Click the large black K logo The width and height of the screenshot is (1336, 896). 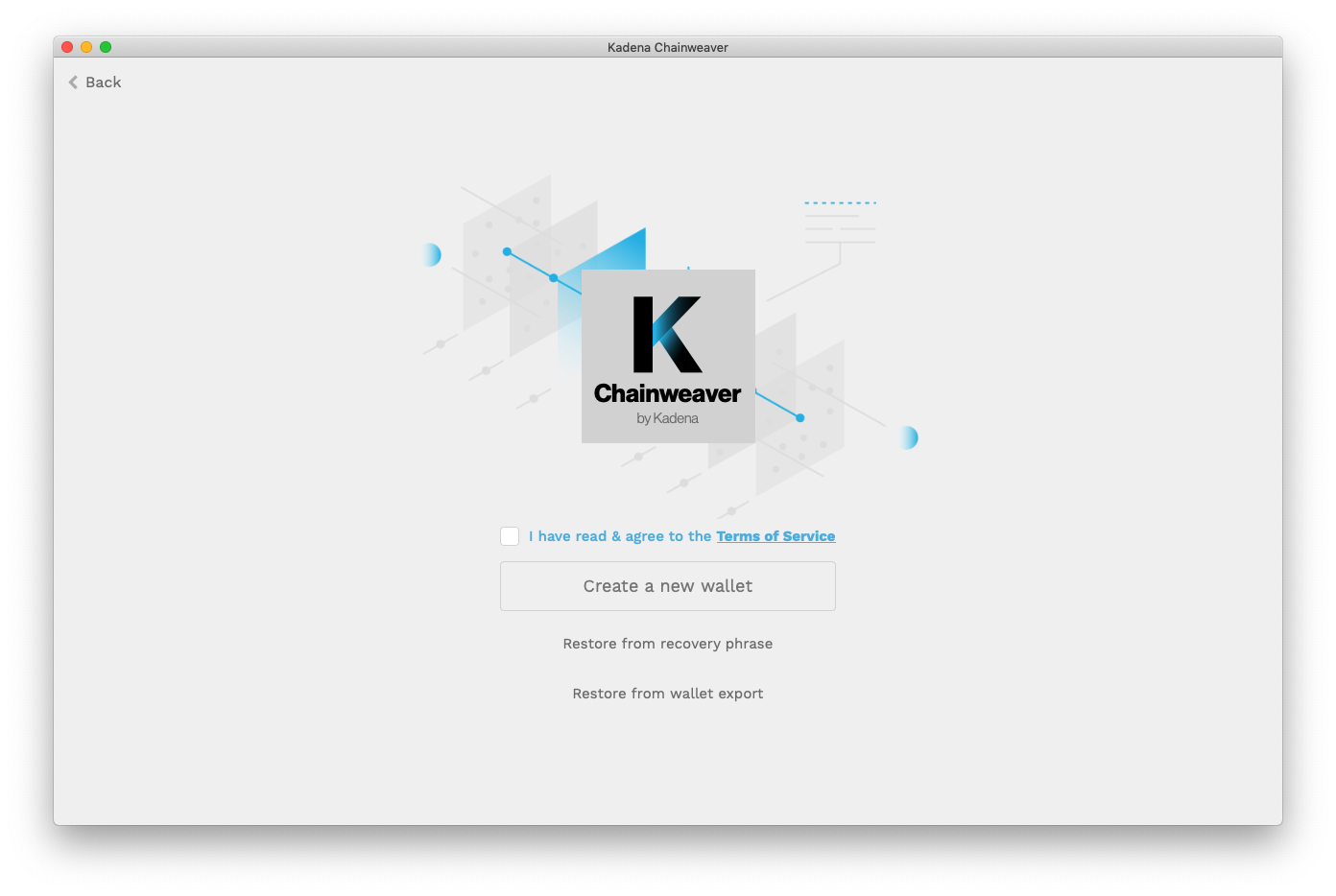pyautogui.click(x=666, y=334)
